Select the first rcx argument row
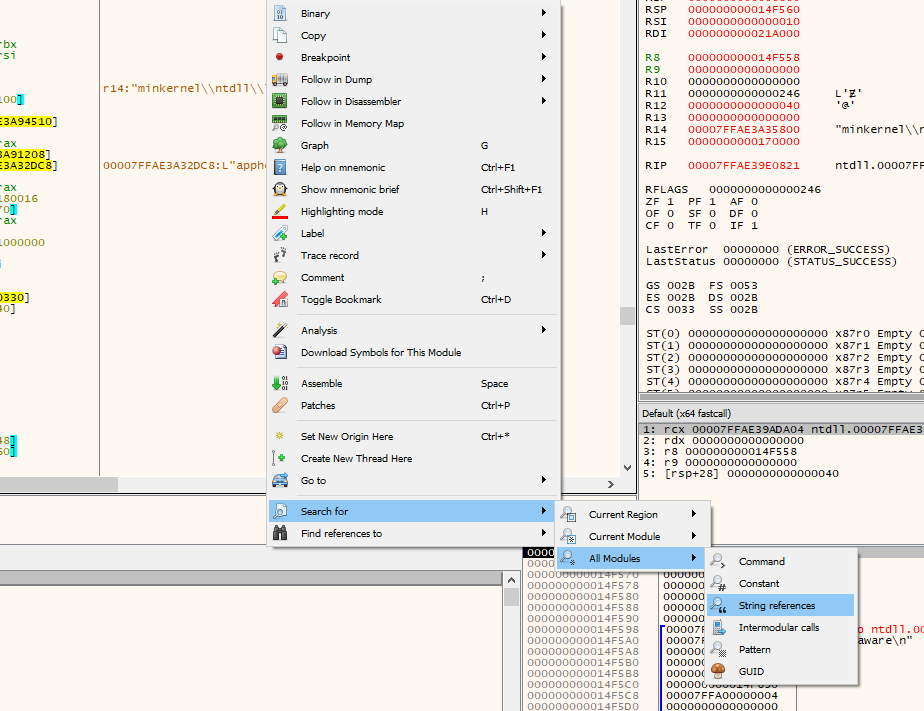This screenshot has height=711, width=924. (781, 429)
